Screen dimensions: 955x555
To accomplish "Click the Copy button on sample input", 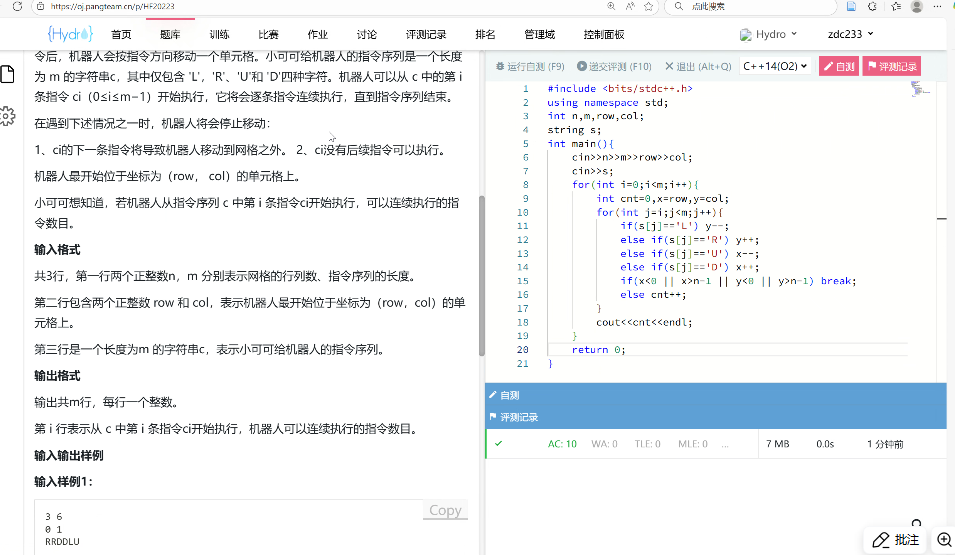I will tap(445, 510).
